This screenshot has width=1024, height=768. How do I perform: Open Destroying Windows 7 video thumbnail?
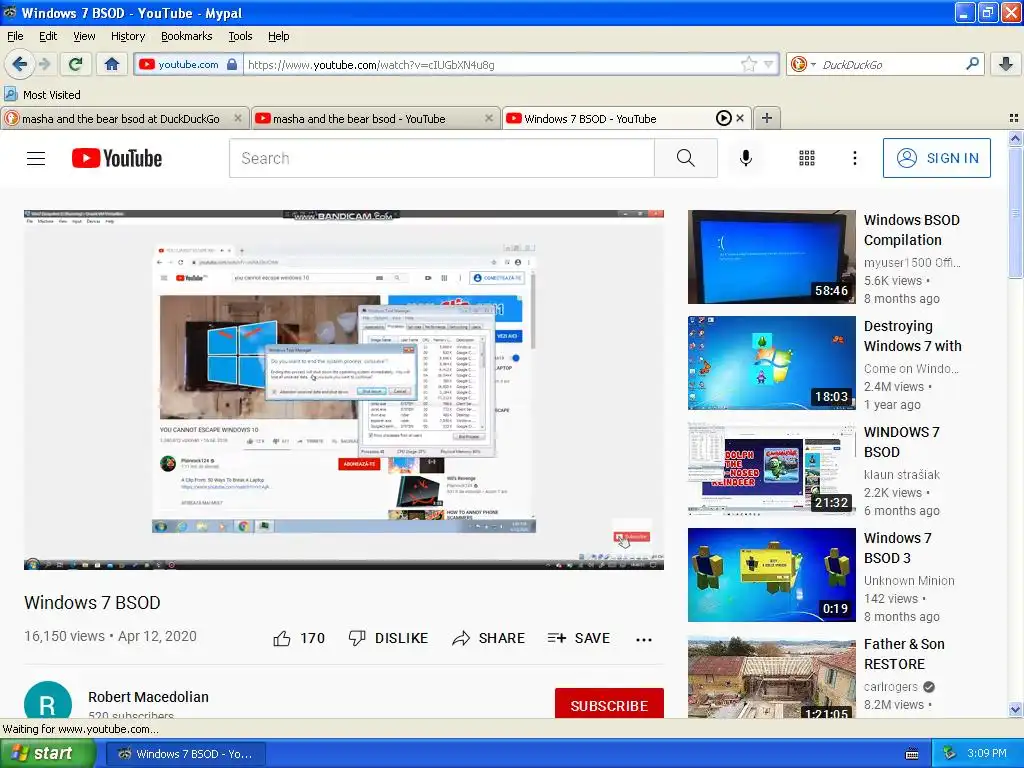click(771, 363)
